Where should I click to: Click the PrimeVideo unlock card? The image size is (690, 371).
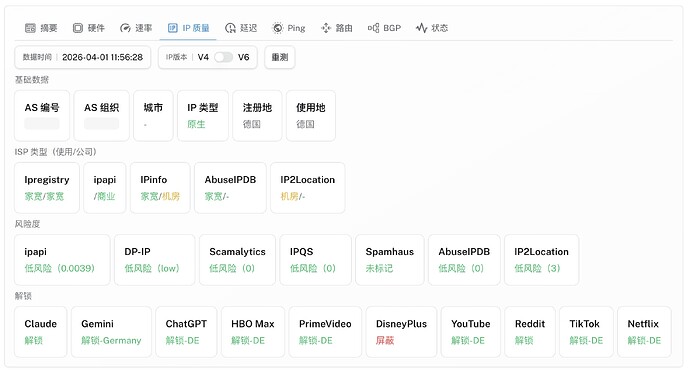(x=325, y=332)
